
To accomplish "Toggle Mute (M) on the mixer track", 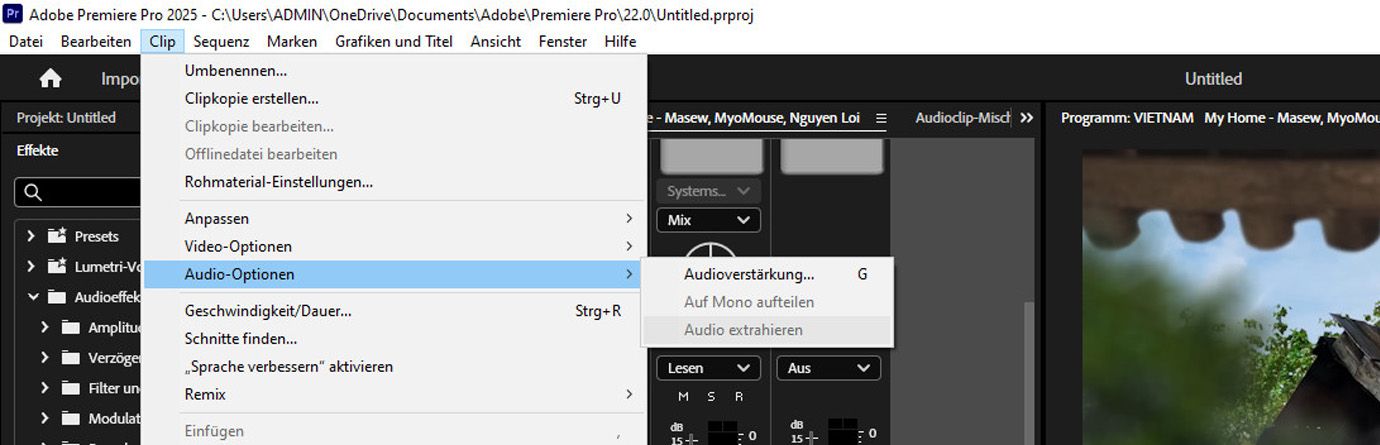I will [x=684, y=397].
